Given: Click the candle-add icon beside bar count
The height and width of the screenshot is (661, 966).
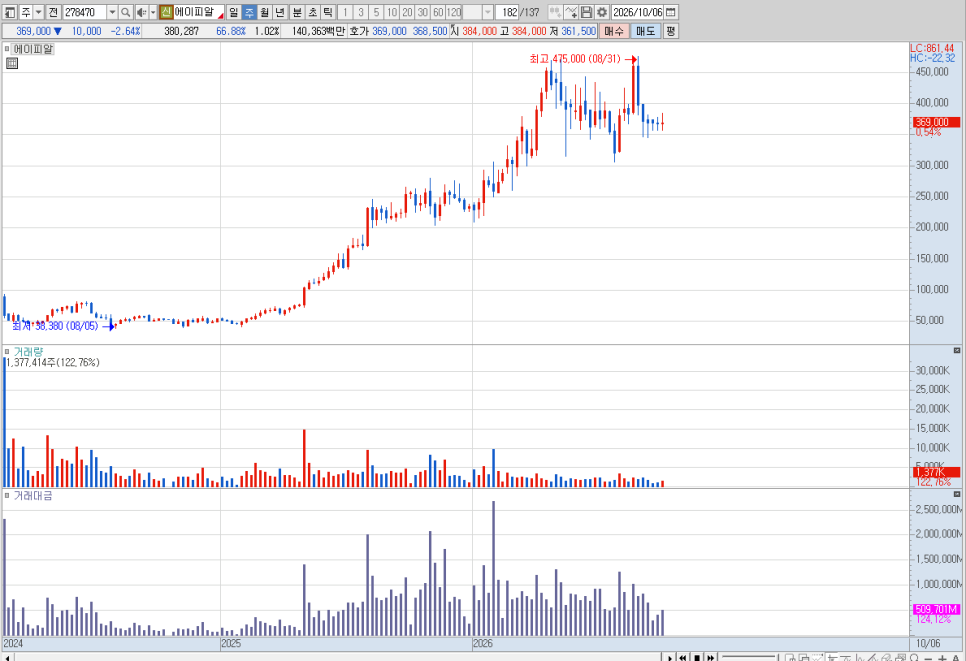Looking at the screenshot, I should tap(555, 12).
